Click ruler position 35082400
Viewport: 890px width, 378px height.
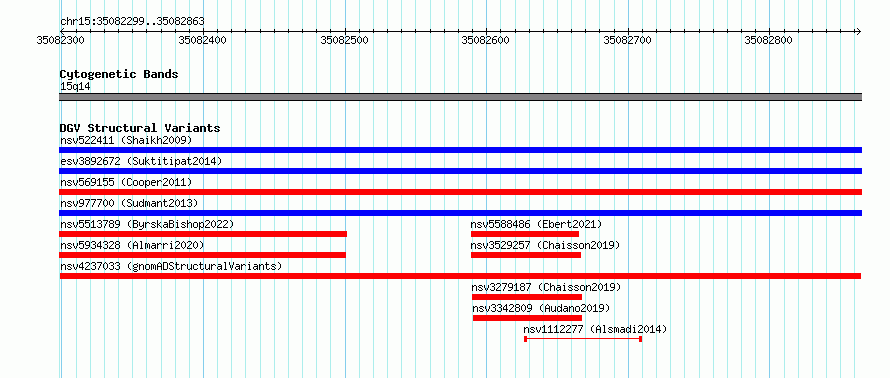[x=202, y=40]
